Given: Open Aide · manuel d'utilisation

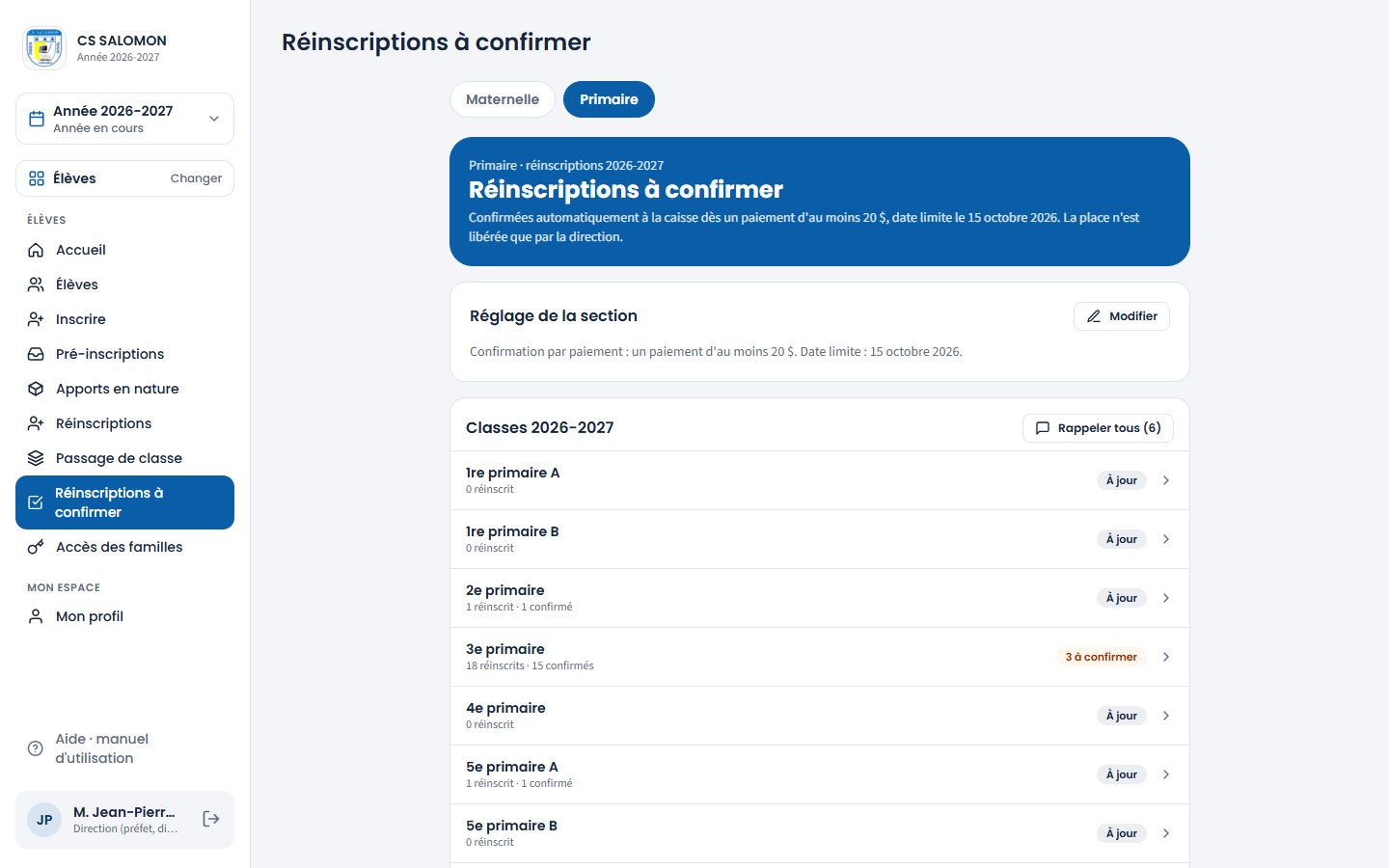Looking at the screenshot, I should pyautogui.click(x=124, y=748).
